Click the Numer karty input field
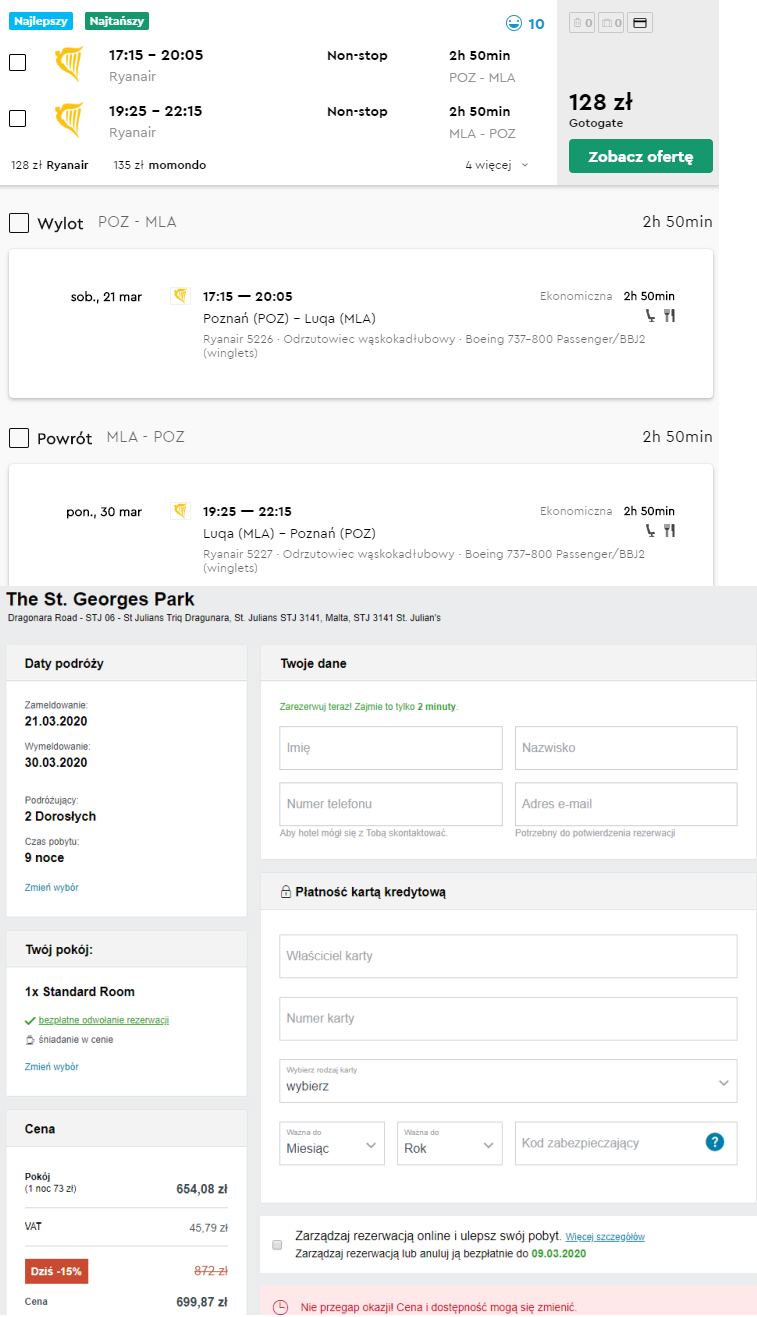Image resolution: width=757 pixels, height=1317 pixels. click(x=508, y=1019)
